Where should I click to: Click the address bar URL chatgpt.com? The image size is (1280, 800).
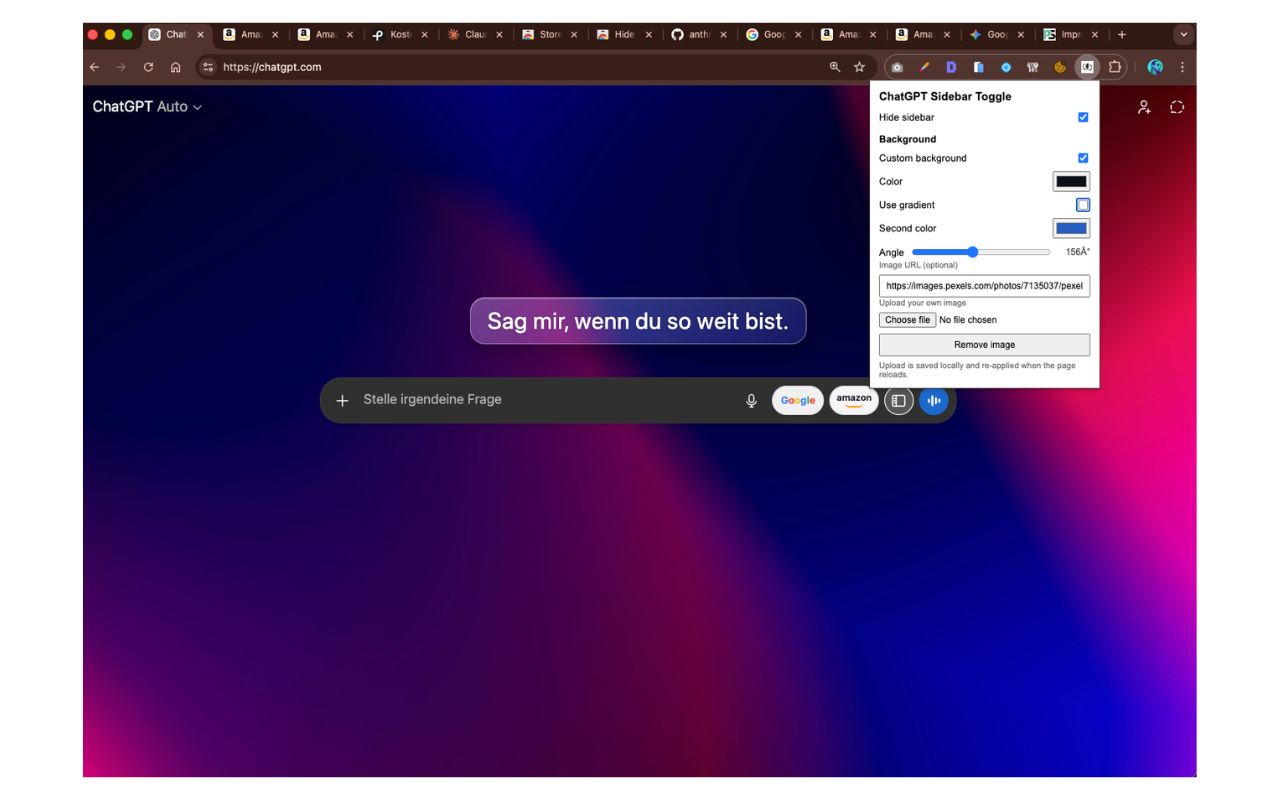coord(272,67)
